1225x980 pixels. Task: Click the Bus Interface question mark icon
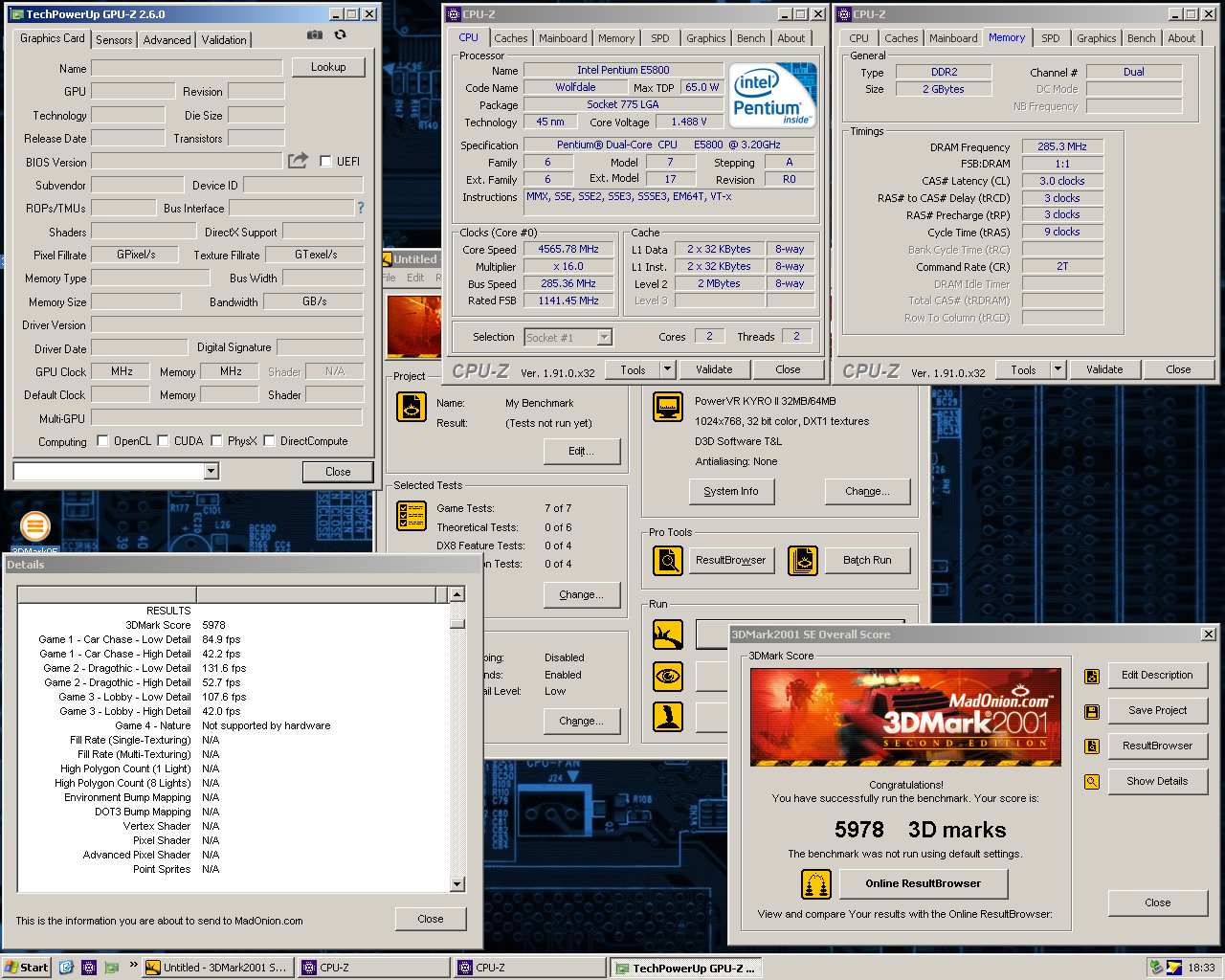[x=361, y=208]
